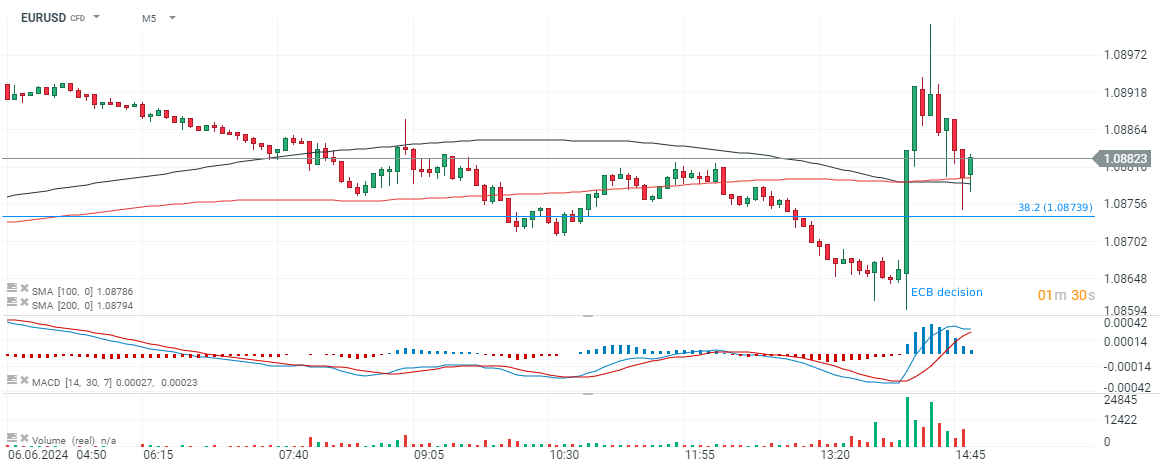Click the 0.00042 MACD axis value
This screenshot has width=1163, height=472.
[x=1127, y=322]
